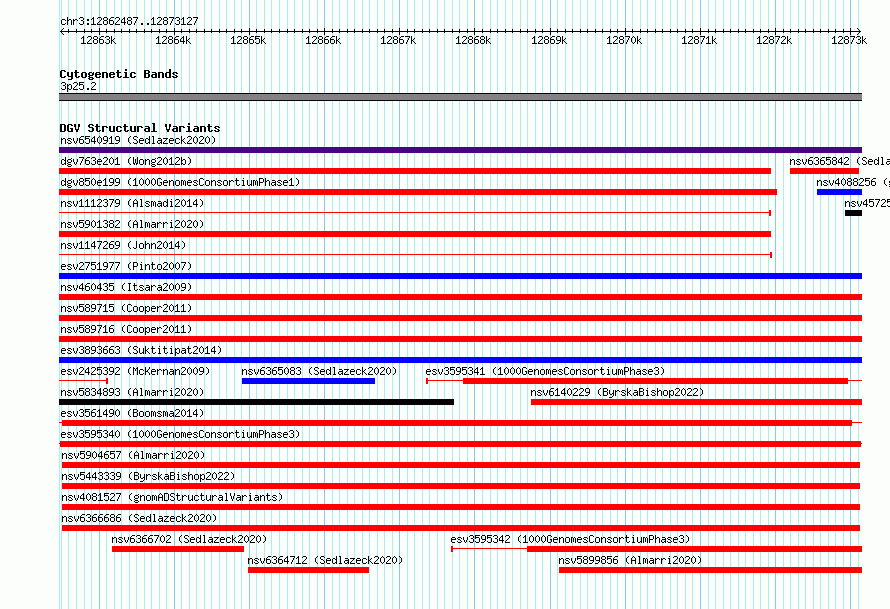This screenshot has height=609, width=890.
Task: Click nsv6366686 (Sedlazeck2020) label
Action: (139, 518)
